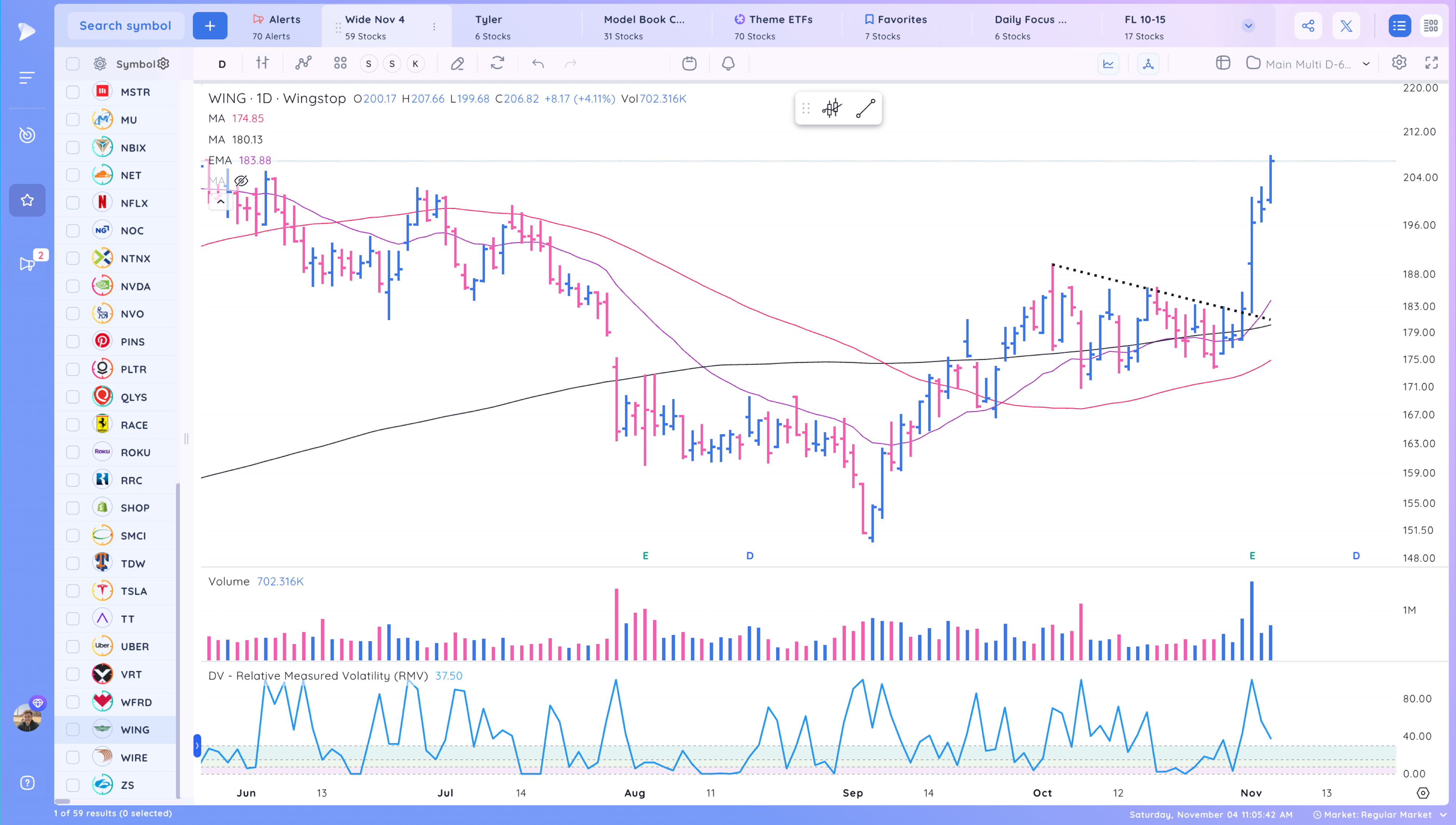Click the dividend D marker in August
This screenshot has width=1456, height=825.
749,555
